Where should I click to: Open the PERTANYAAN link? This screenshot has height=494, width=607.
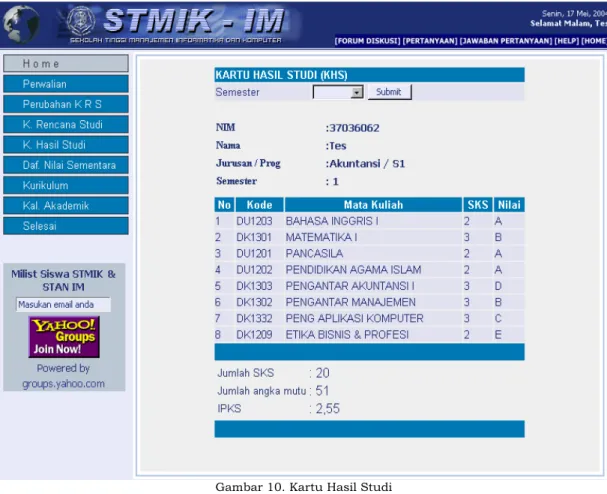pyautogui.click(x=430, y=41)
